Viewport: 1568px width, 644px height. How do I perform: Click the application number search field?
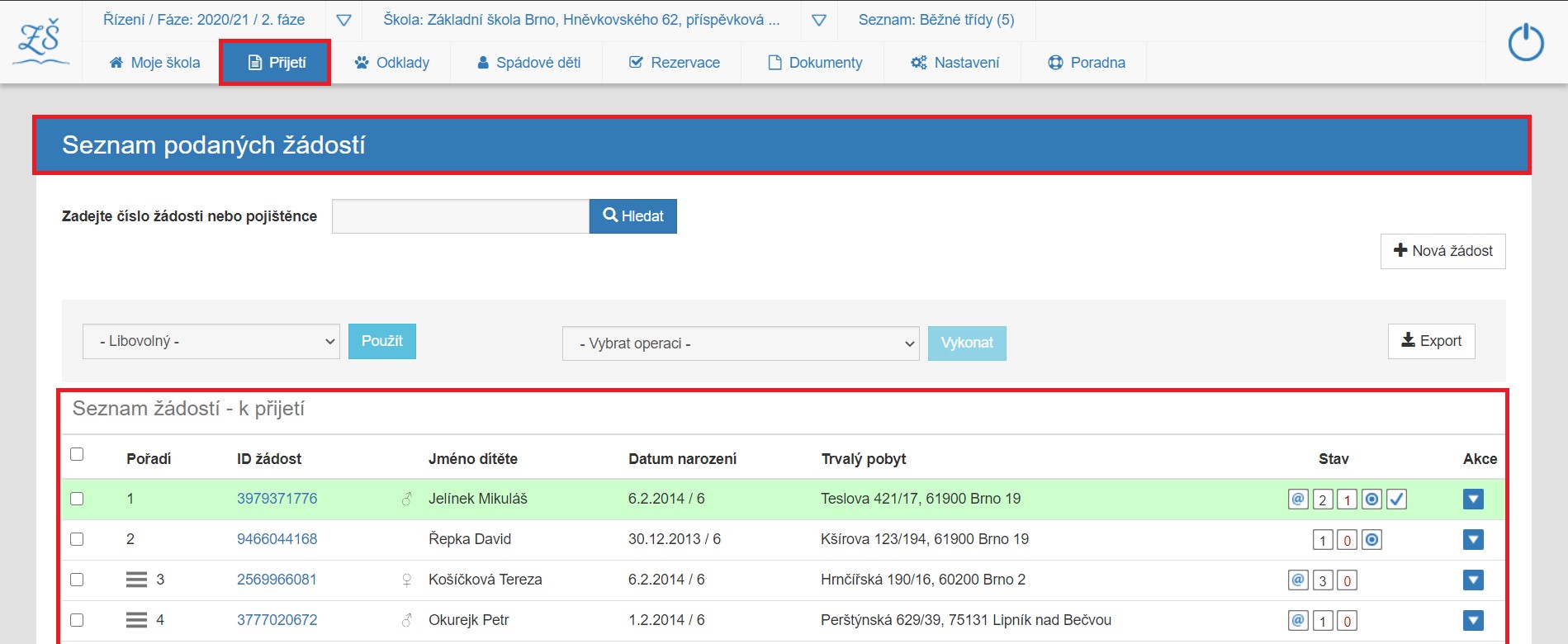pos(461,216)
